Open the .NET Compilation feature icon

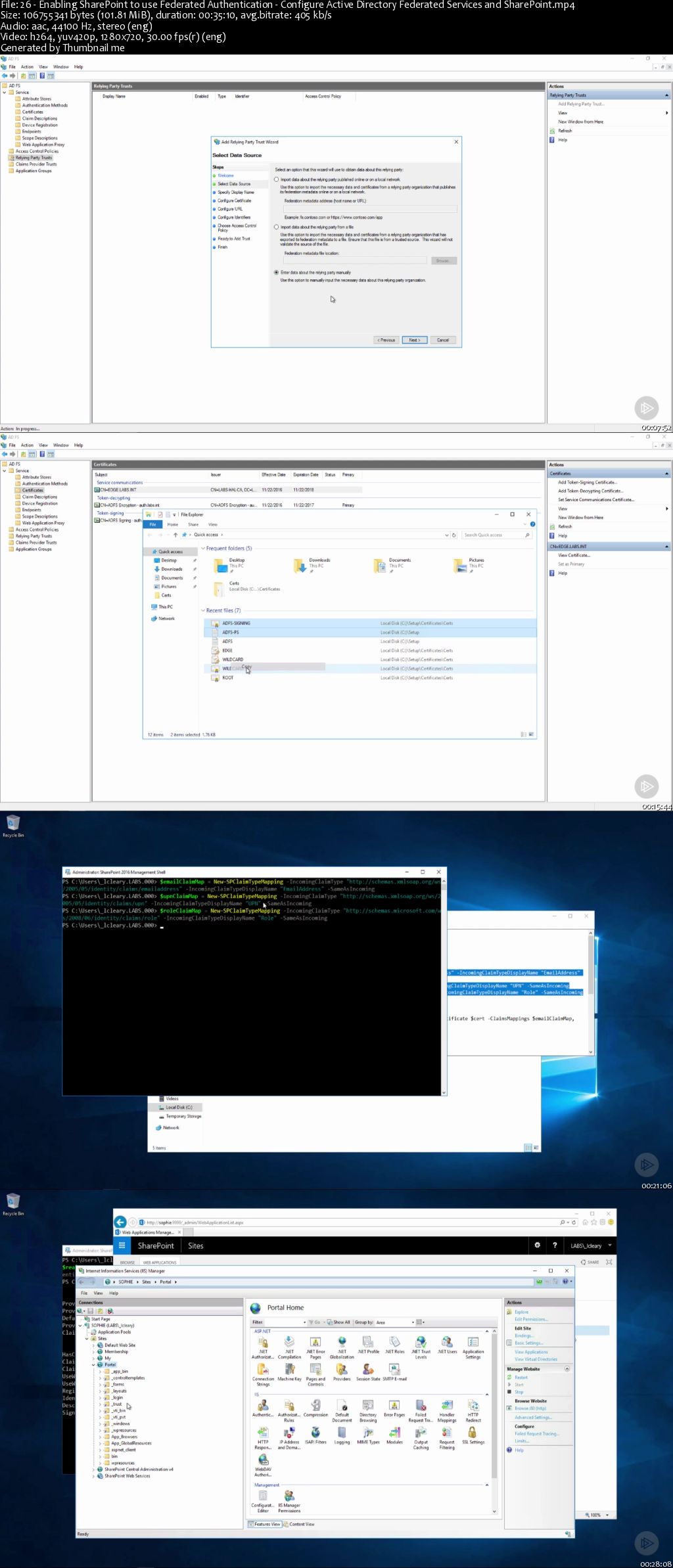[289, 1347]
